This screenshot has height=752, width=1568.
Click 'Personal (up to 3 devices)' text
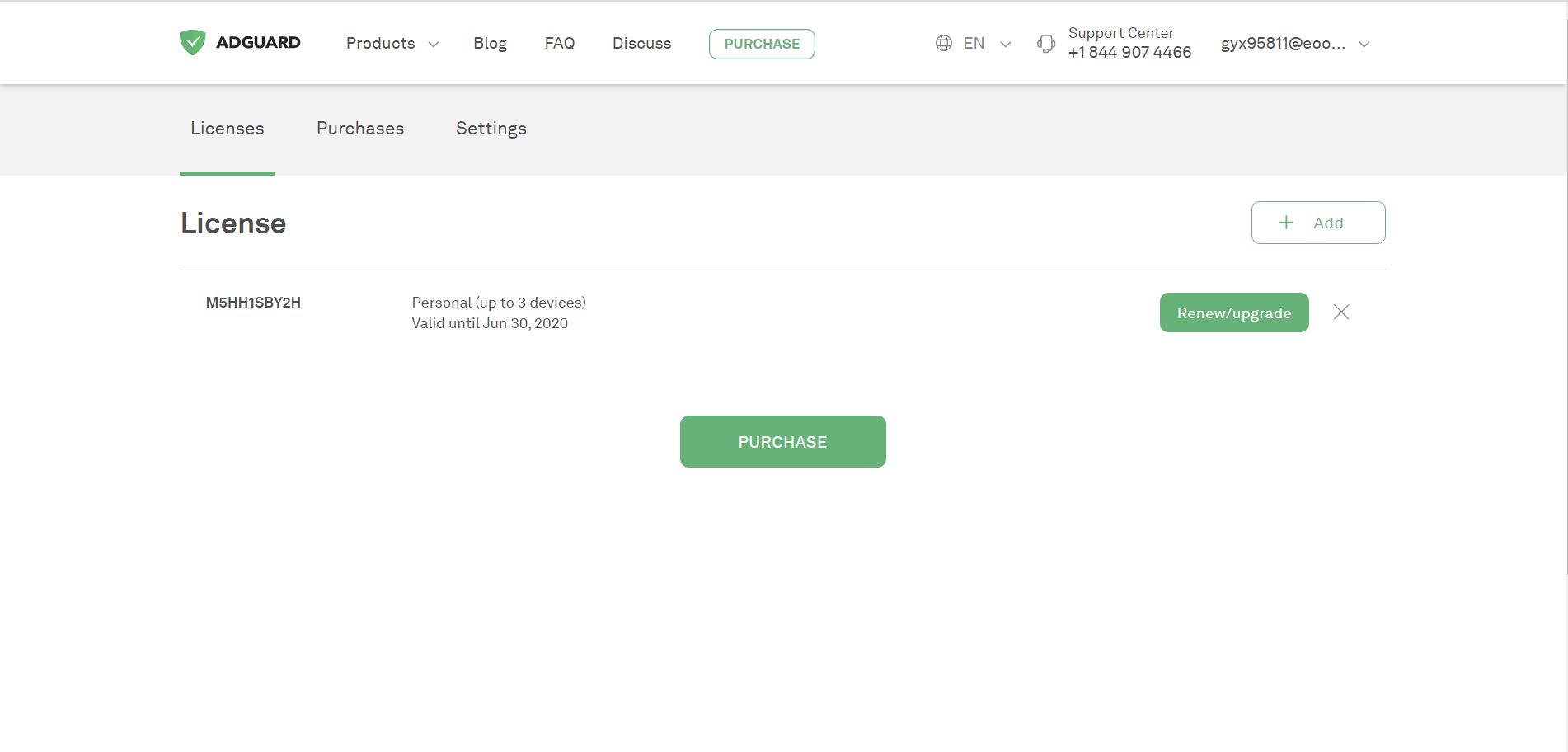pos(499,303)
